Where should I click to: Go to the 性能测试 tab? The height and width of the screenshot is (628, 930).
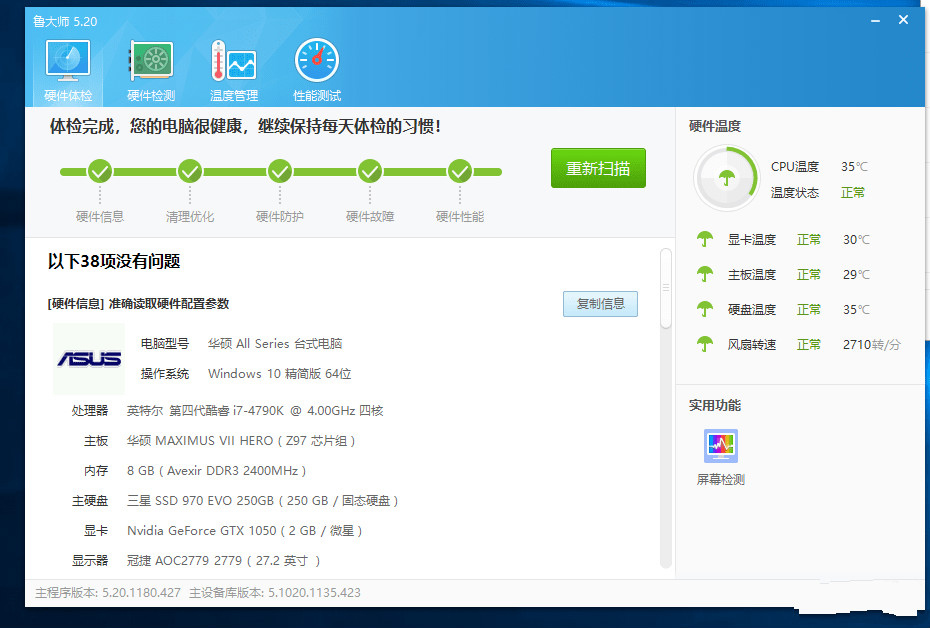[x=317, y=71]
